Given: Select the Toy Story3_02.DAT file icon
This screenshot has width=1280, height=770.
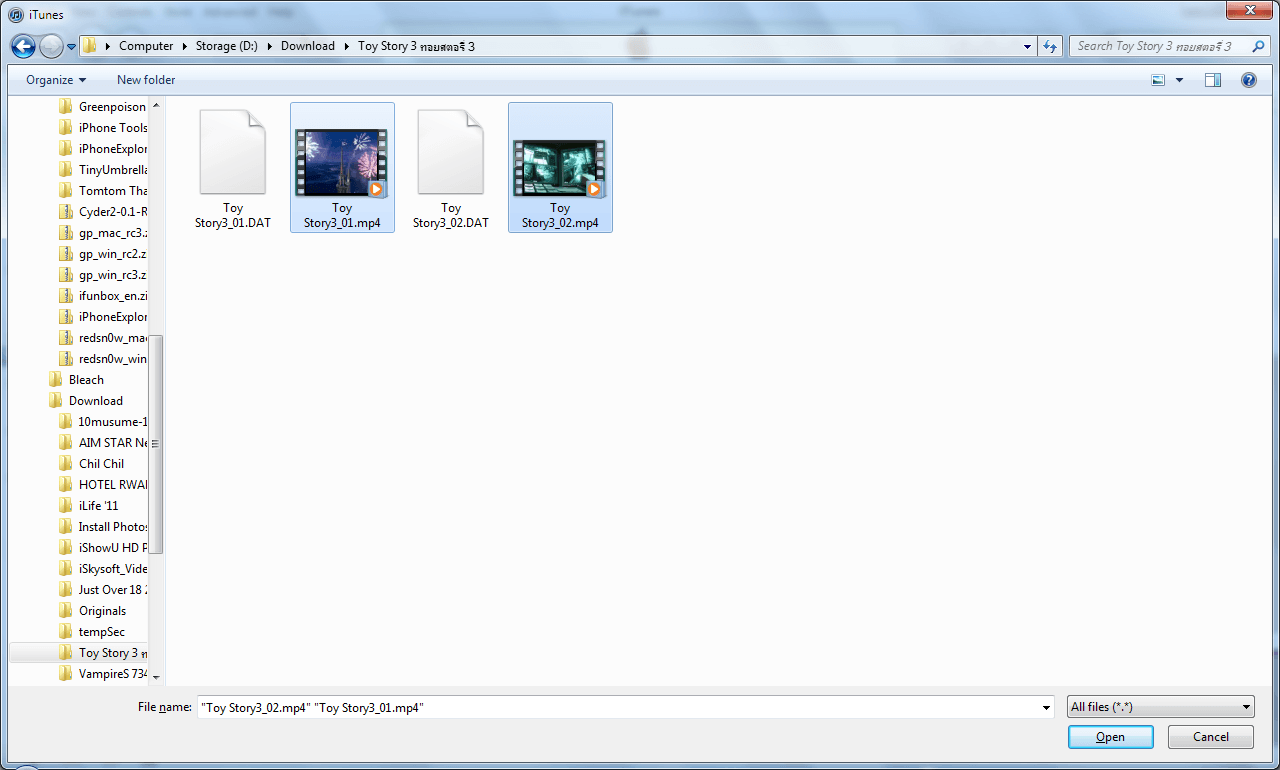Looking at the screenshot, I should [x=451, y=152].
